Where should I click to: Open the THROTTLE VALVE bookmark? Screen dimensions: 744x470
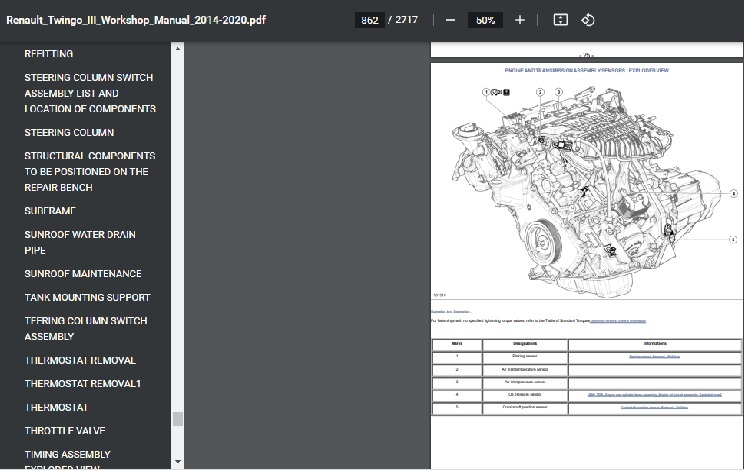65,431
